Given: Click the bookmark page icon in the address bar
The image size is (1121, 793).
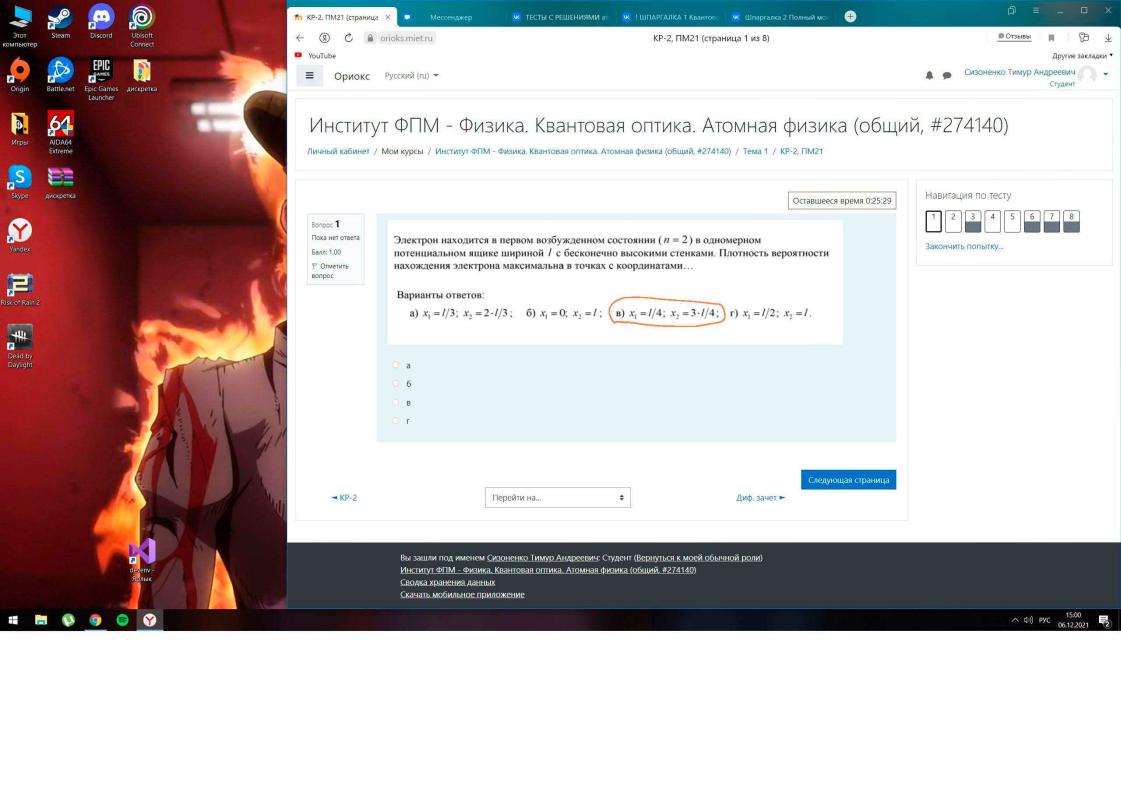Looking at the screenshot, I should click(1051, 38).
